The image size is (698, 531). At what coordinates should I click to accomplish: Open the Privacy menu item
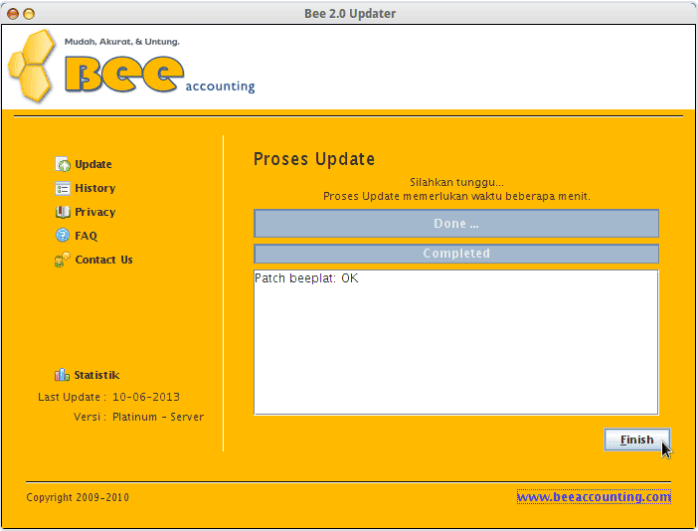click(95, 212)
